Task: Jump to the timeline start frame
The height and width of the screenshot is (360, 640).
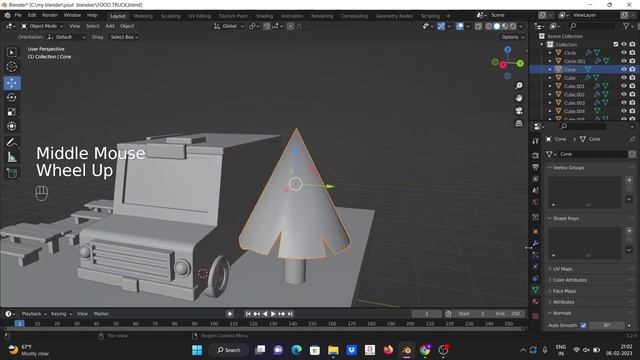Action: tap(248, 314)
